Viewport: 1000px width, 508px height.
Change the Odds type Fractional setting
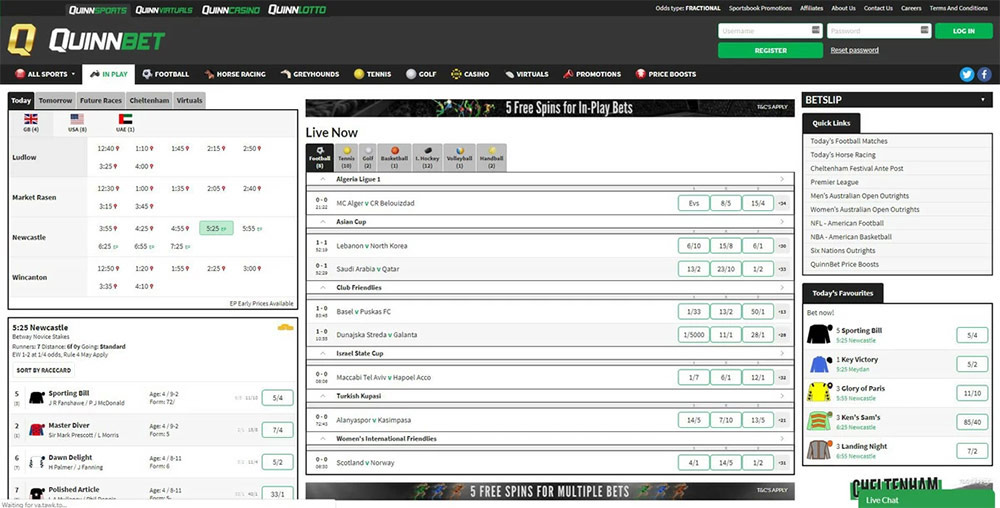tap(688, 8)
